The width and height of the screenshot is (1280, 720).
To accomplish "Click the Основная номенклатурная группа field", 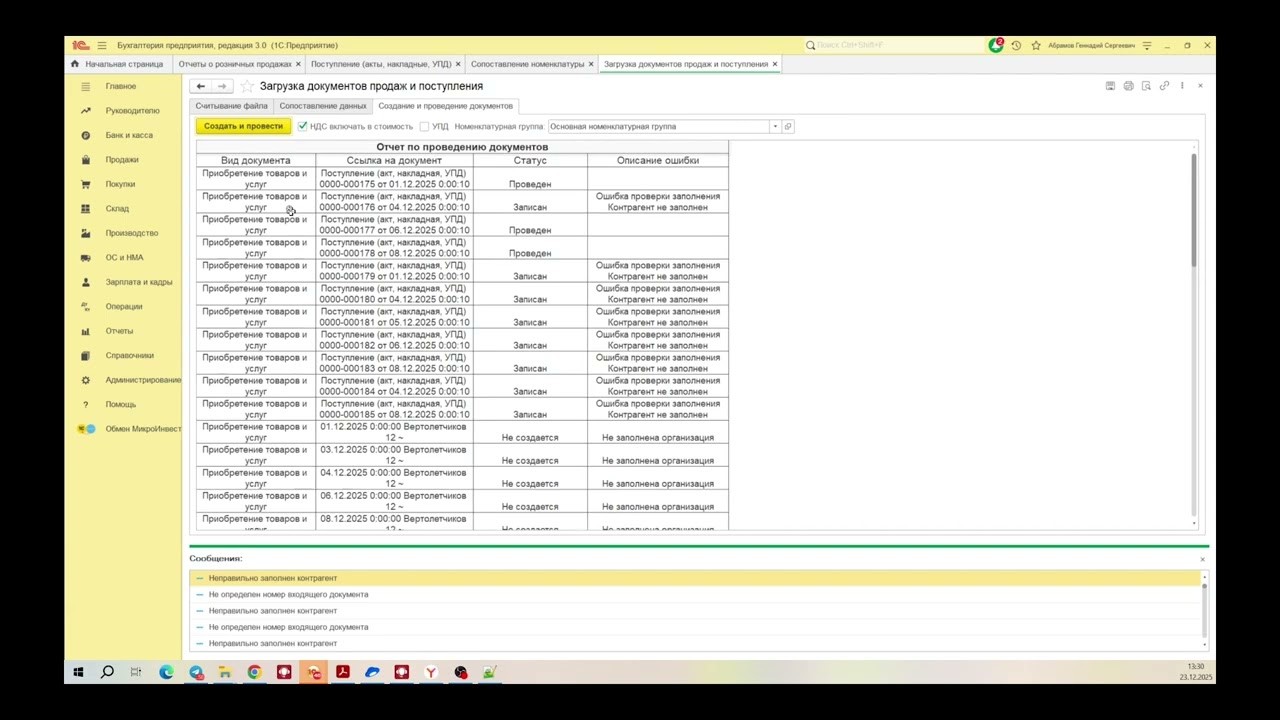I will coord(658,126).
